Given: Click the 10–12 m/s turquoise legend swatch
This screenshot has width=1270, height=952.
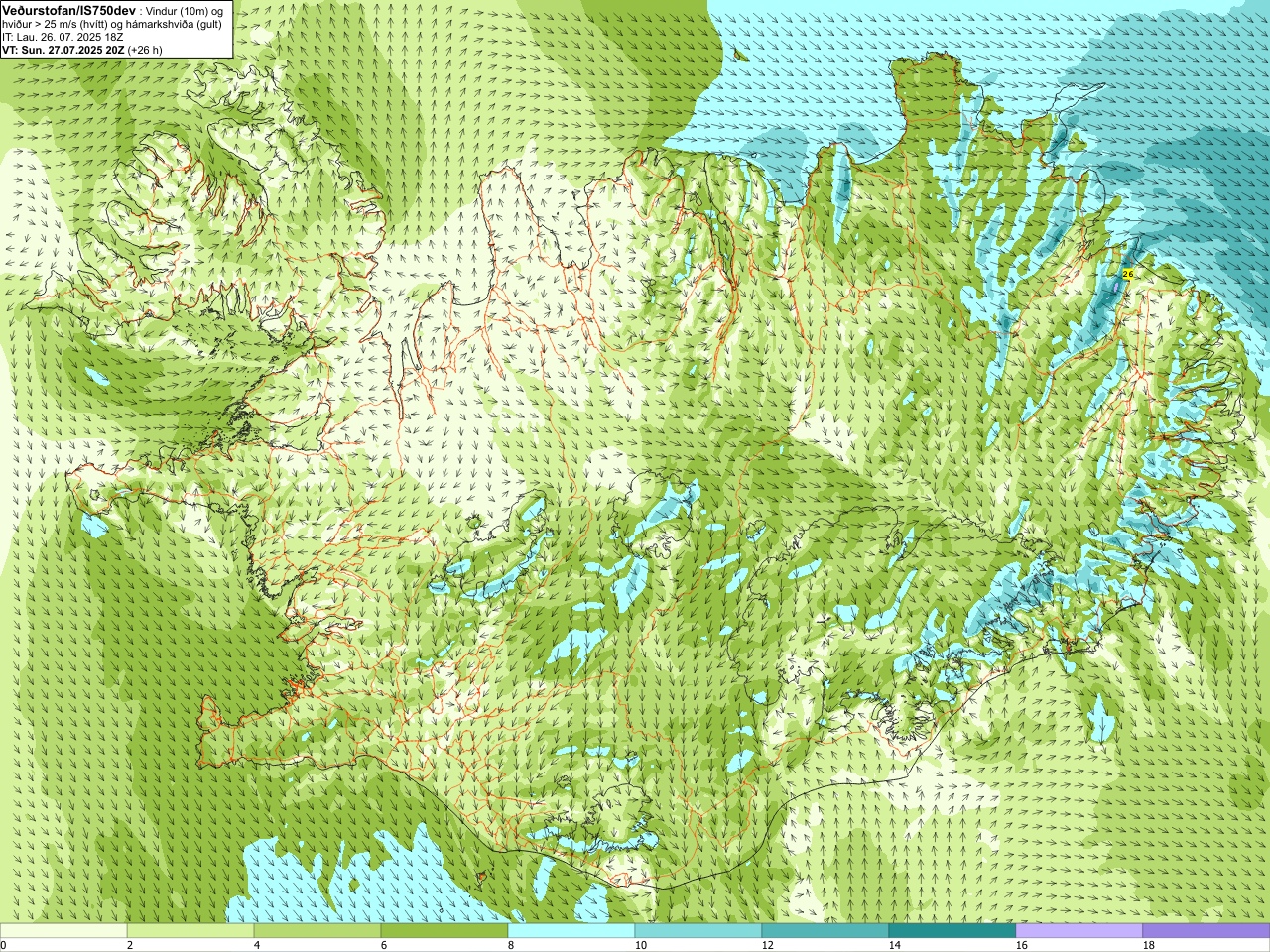Looking at the screenshot, I should [x=698, y=931].
